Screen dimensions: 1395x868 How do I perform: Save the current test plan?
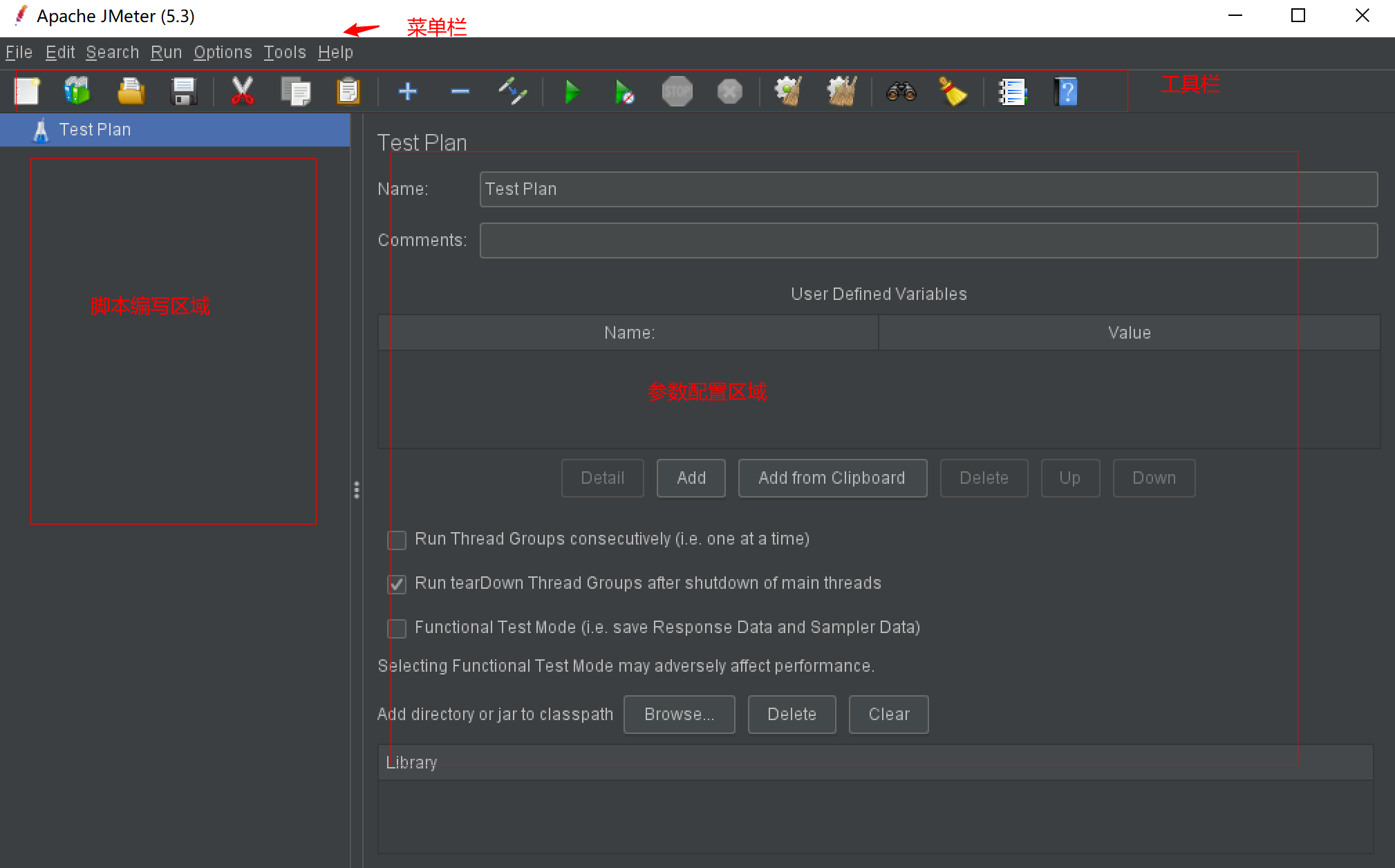(x=183, y=91)
